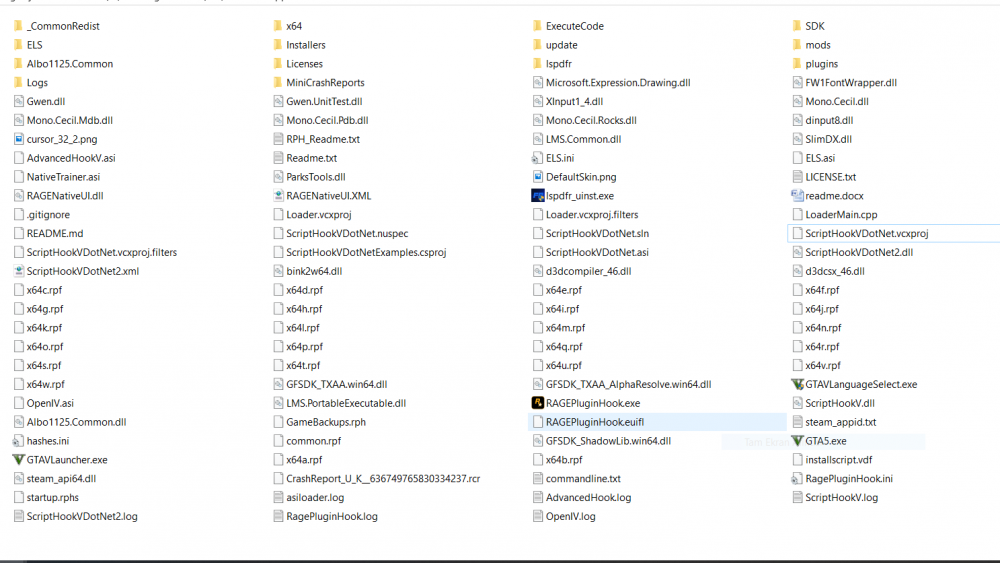
Task: Click the ELS folder icon
Action: 18,45
